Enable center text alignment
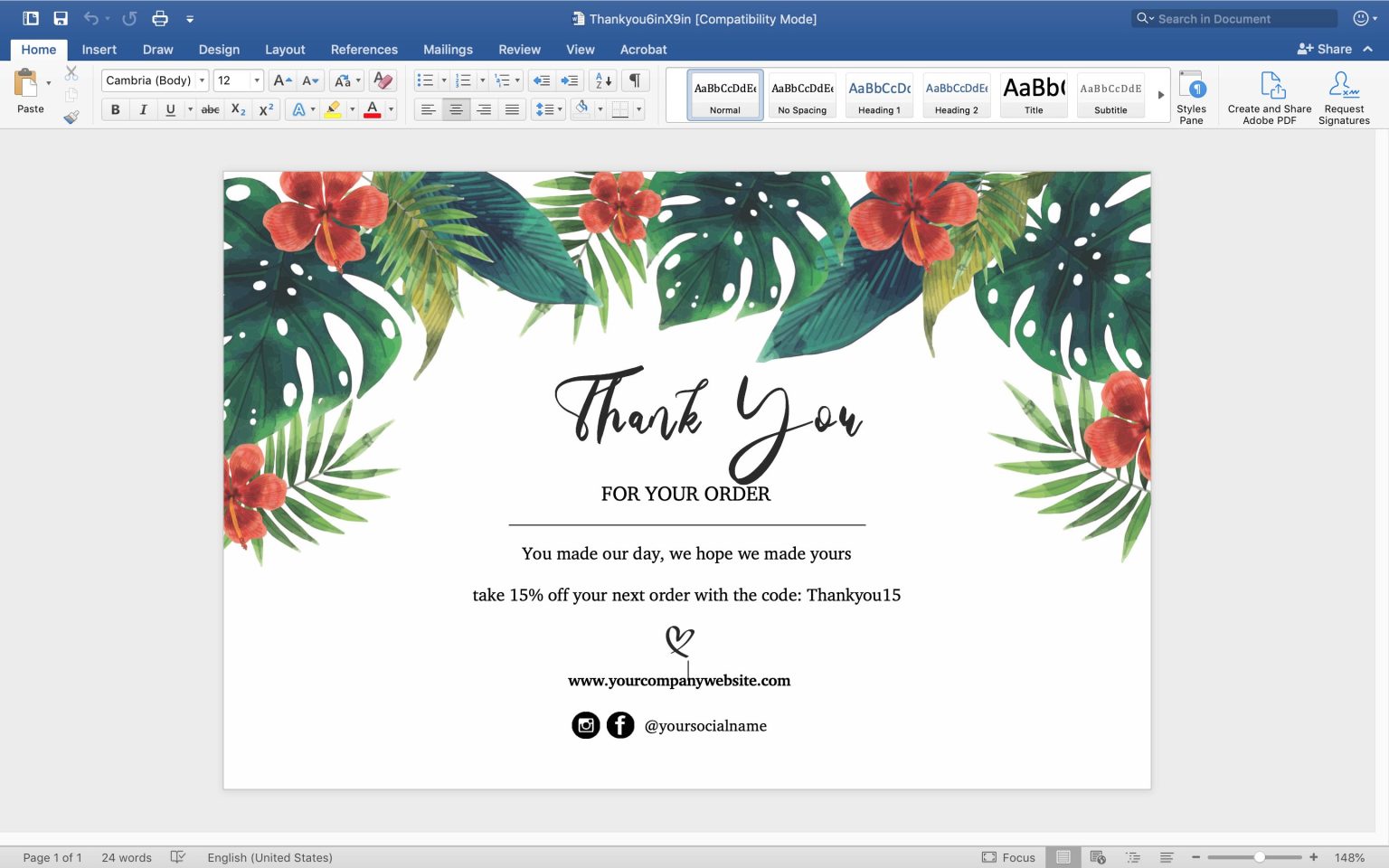 (x=456, y=109)
